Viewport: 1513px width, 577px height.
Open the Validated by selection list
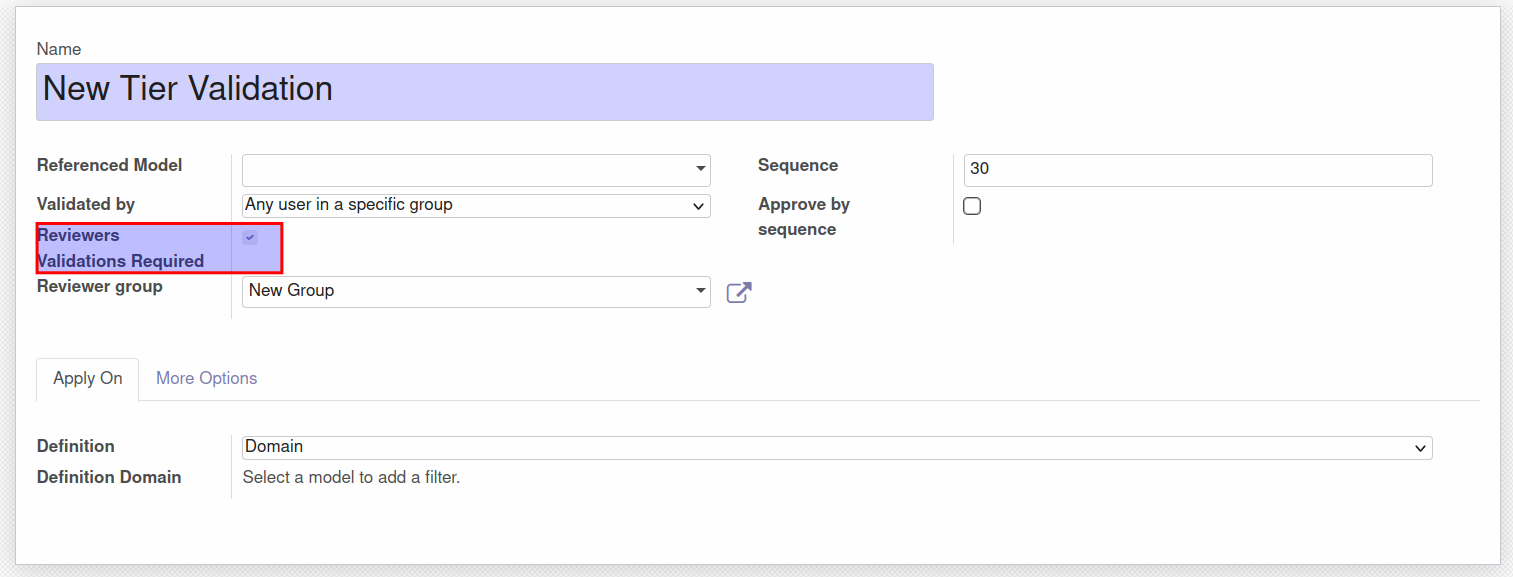coord(476,205)
